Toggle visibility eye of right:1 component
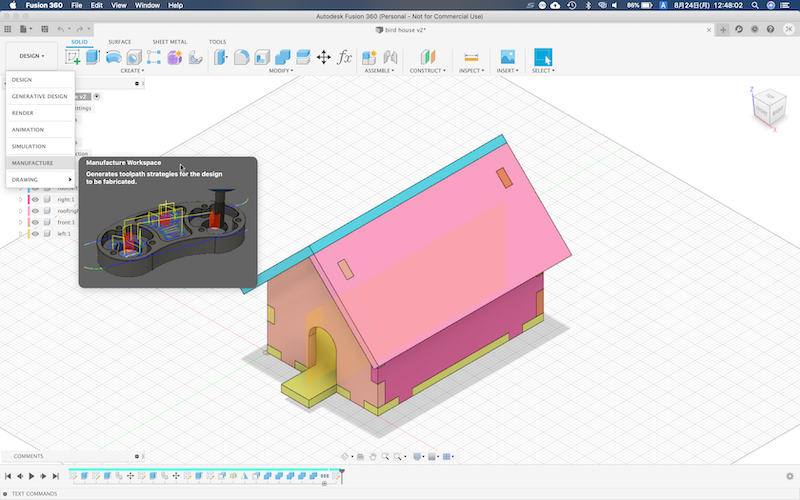This screenshot has height=500, width=800. coord(35,199)
